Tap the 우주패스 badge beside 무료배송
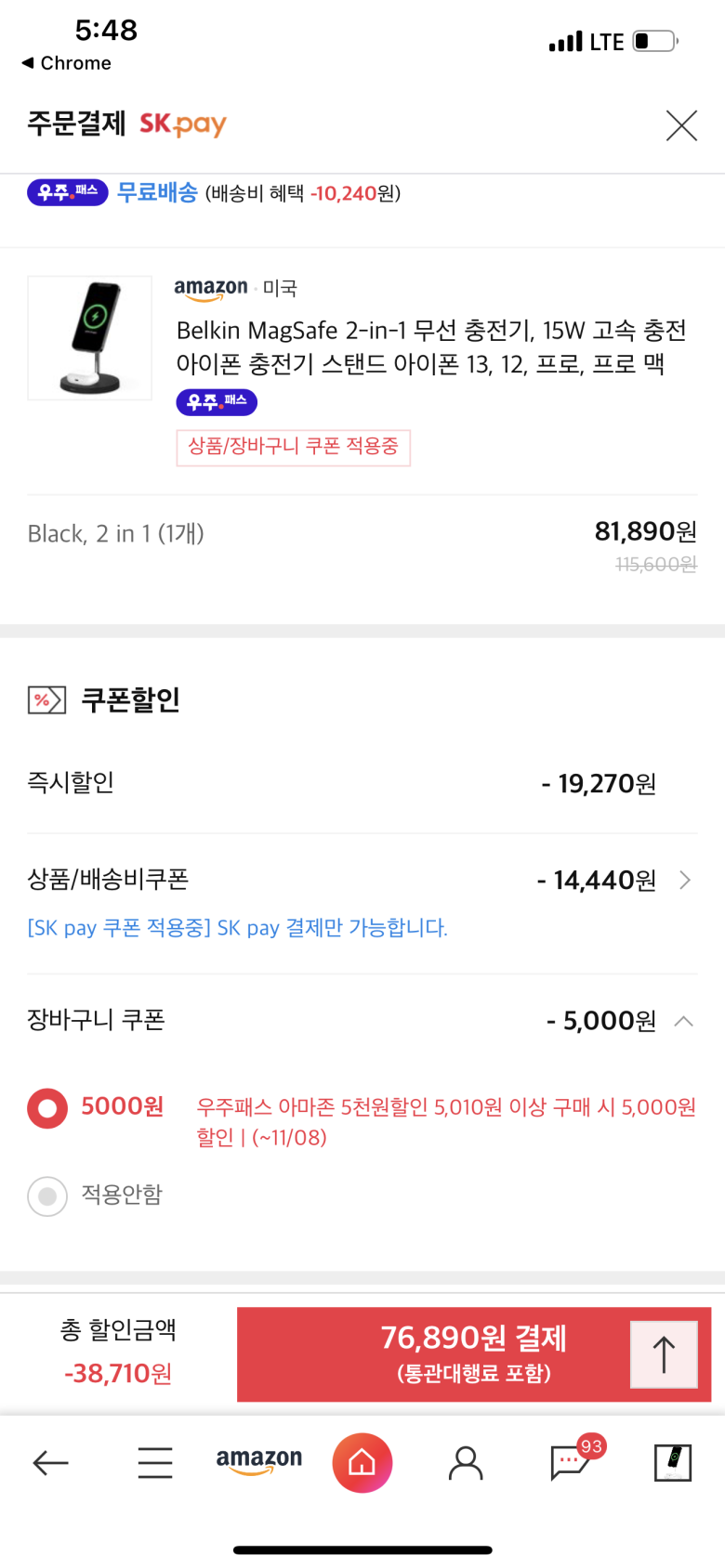 (68, 192)
